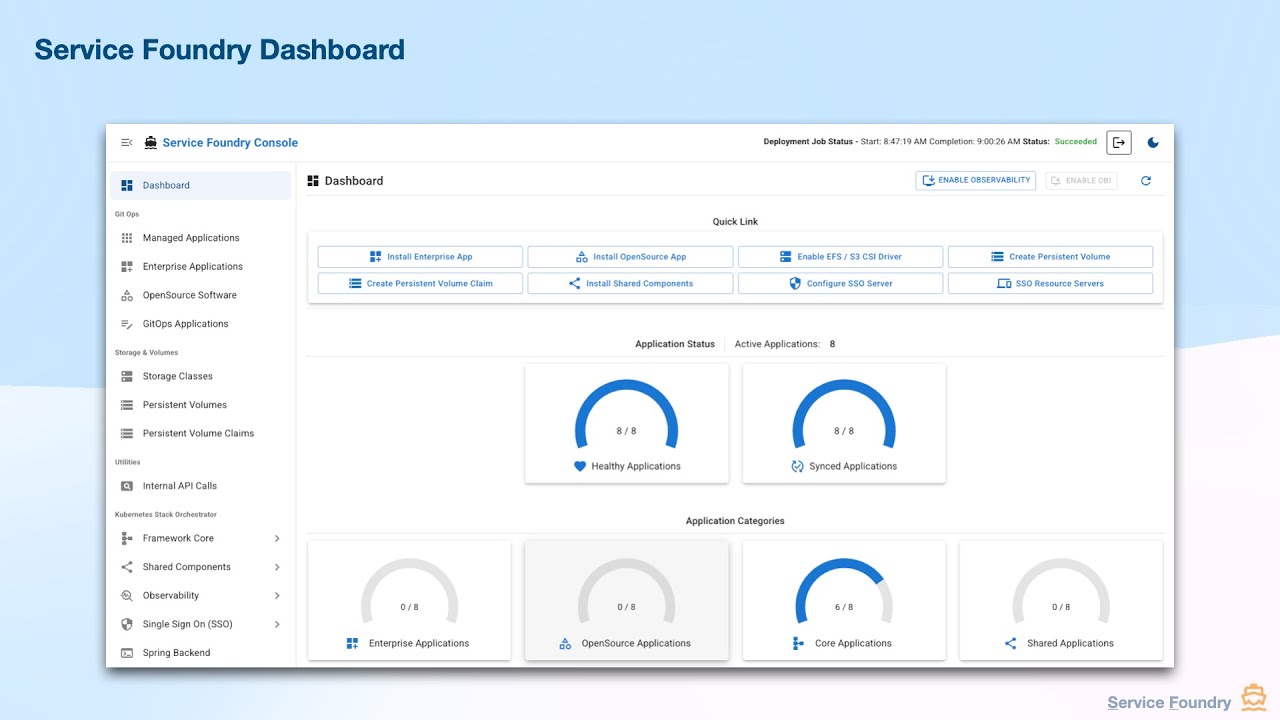Click the Healthy Applications 8 / 8 gauge
Screen dimensions: 1280x720
pyautogui.click(x=626, y=415)
